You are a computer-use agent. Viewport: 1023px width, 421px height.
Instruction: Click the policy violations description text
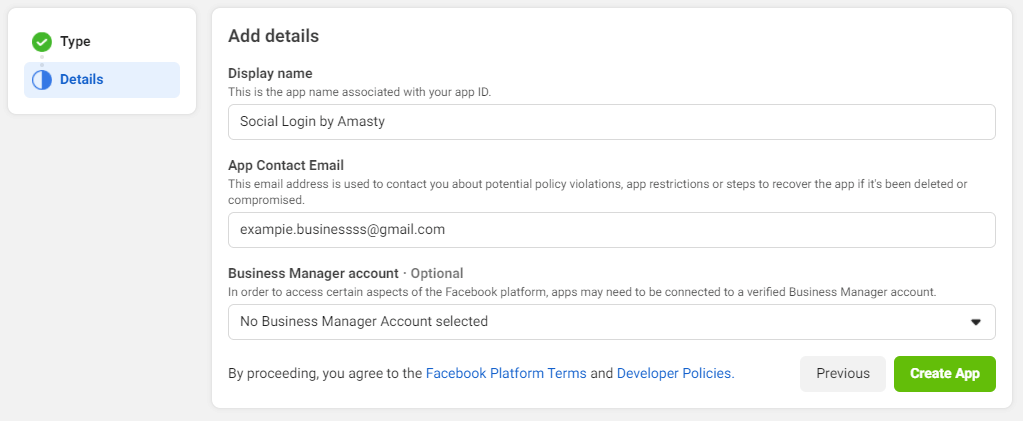598,192
